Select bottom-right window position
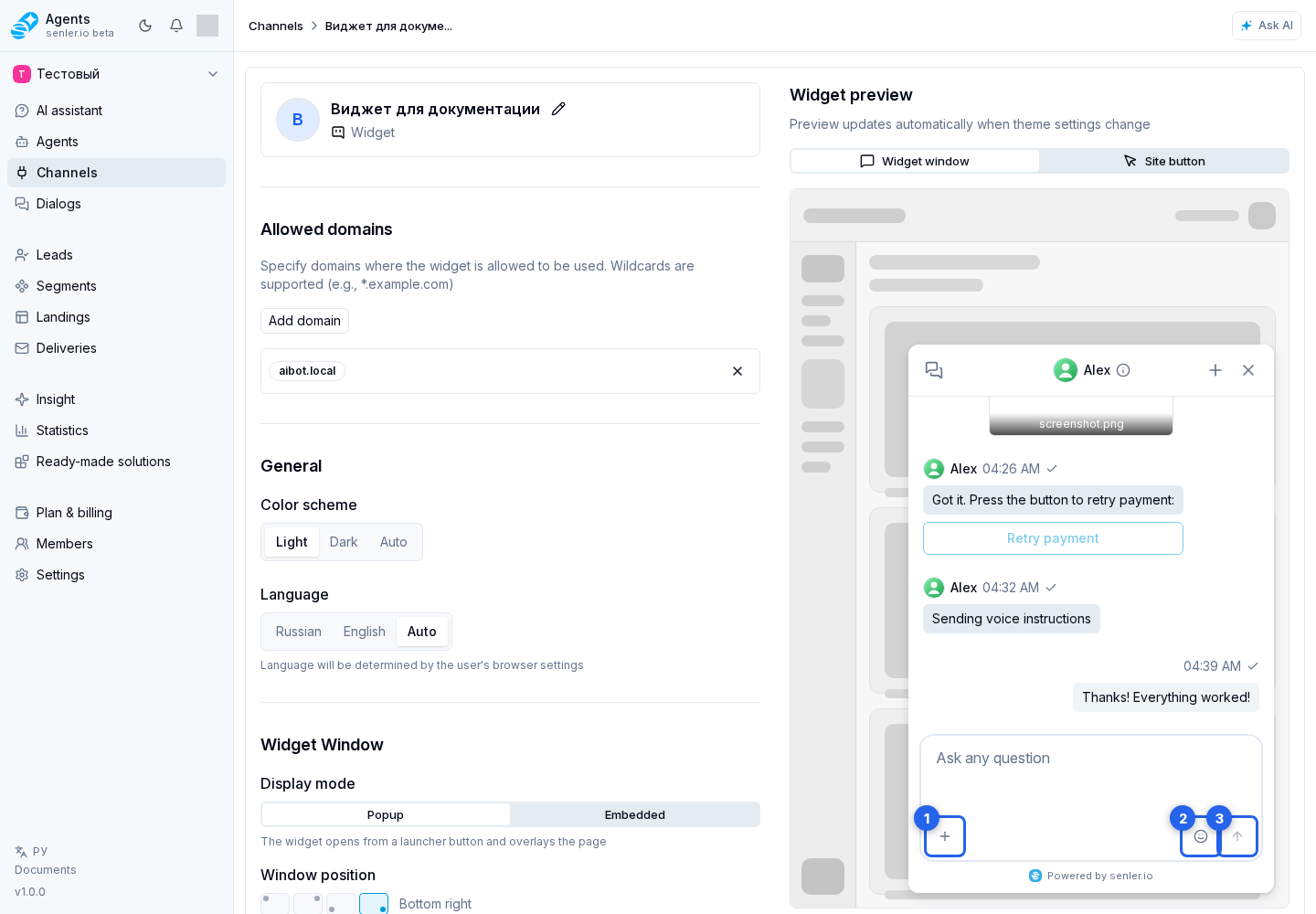The height and width of the screenshot is (914, 1316). (x=374, y=903)
